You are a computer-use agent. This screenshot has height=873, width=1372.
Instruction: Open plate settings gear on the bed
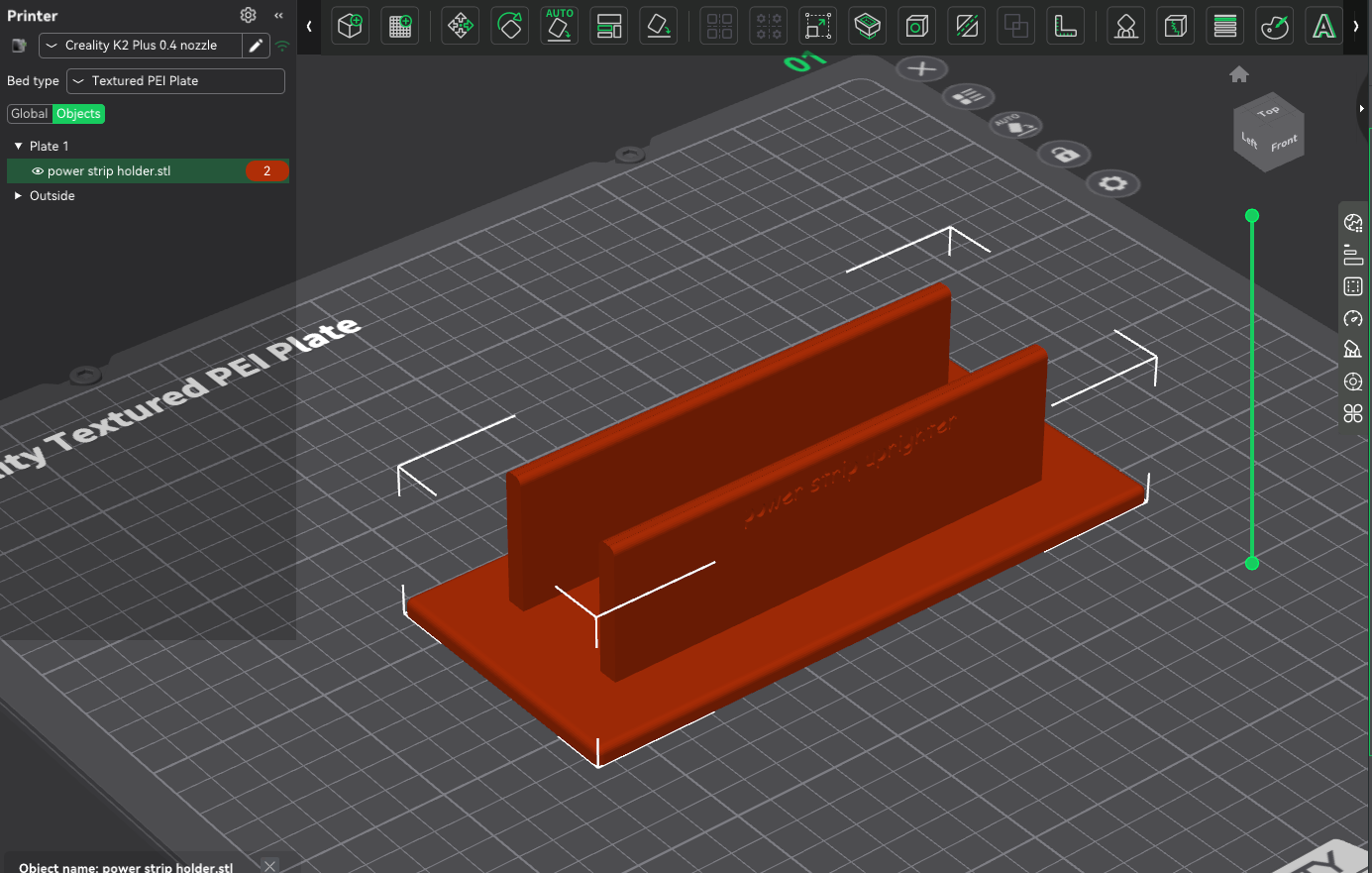(1113, 184)
